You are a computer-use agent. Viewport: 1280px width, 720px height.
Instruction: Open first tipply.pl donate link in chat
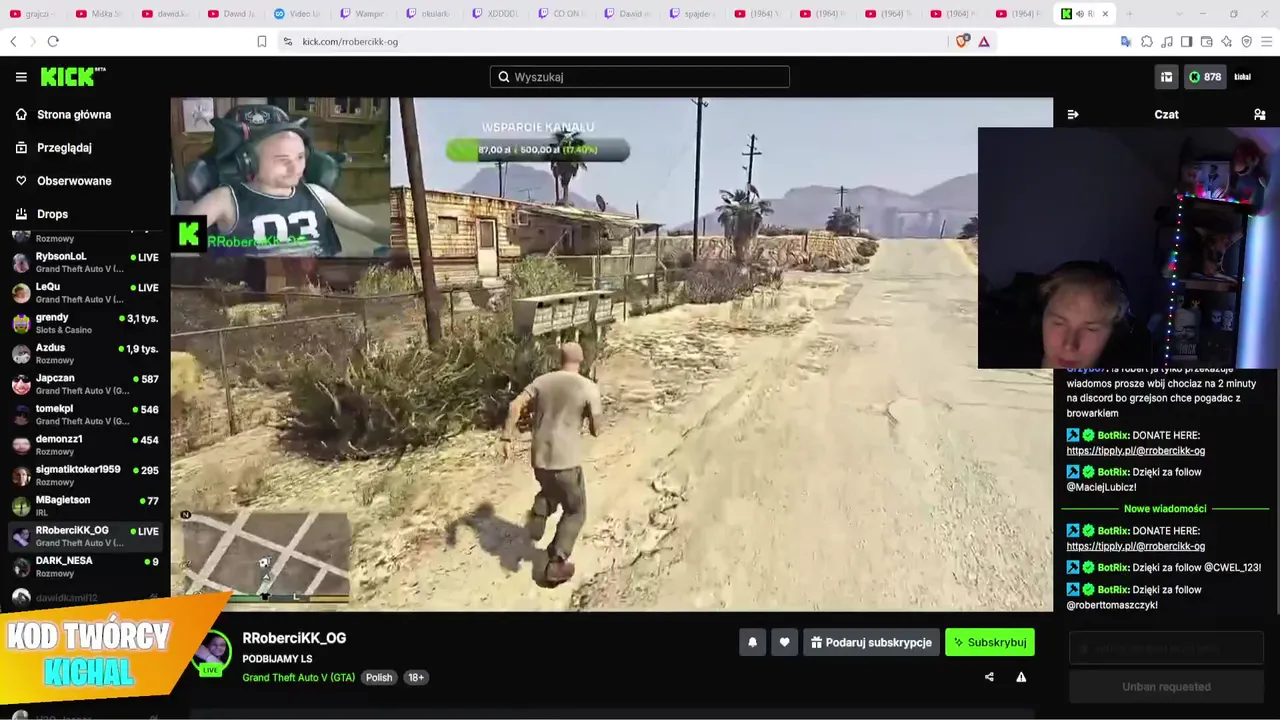pos(1136,451)
